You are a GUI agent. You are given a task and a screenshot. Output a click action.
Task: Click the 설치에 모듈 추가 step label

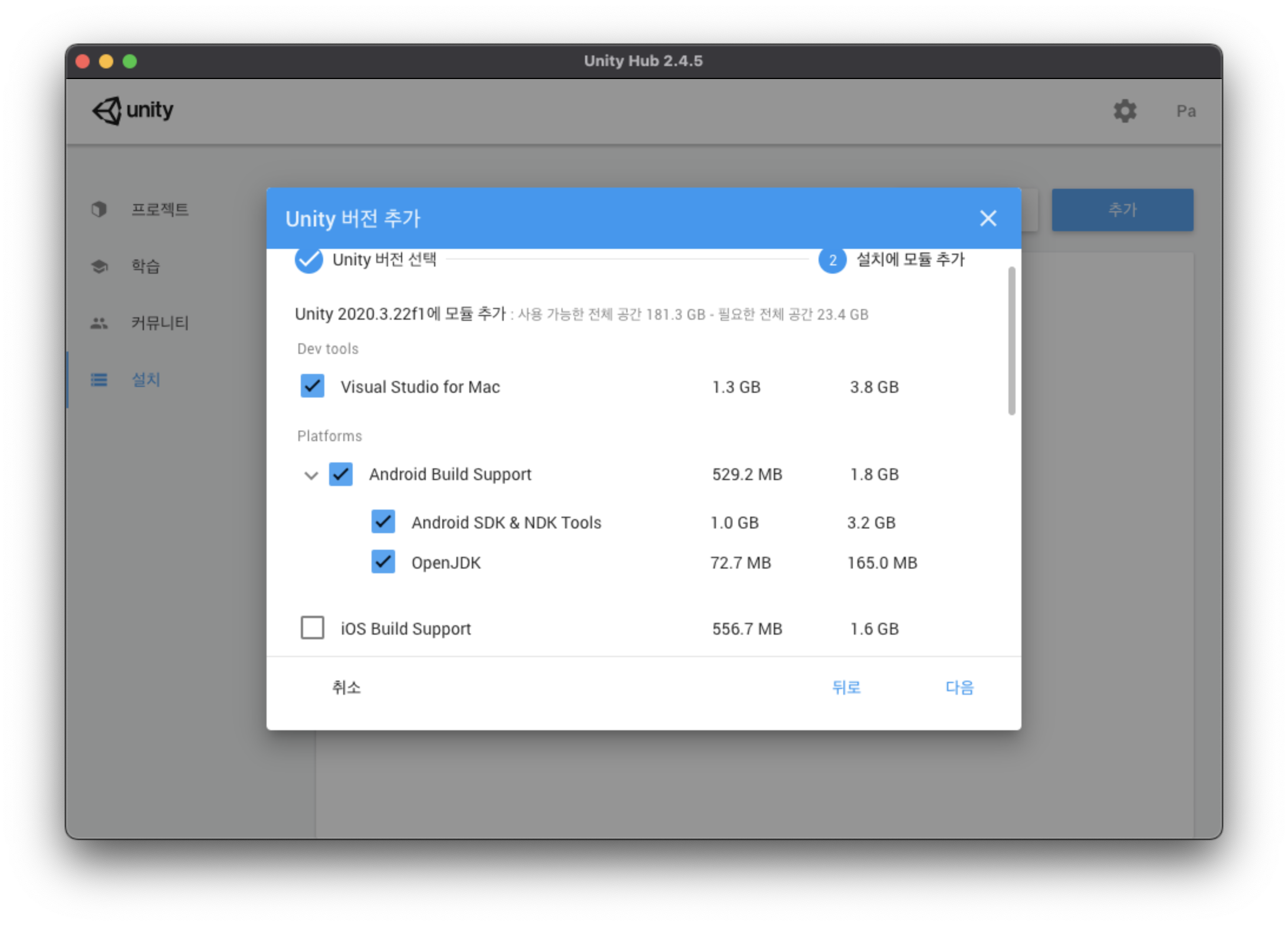coord(911,260)
